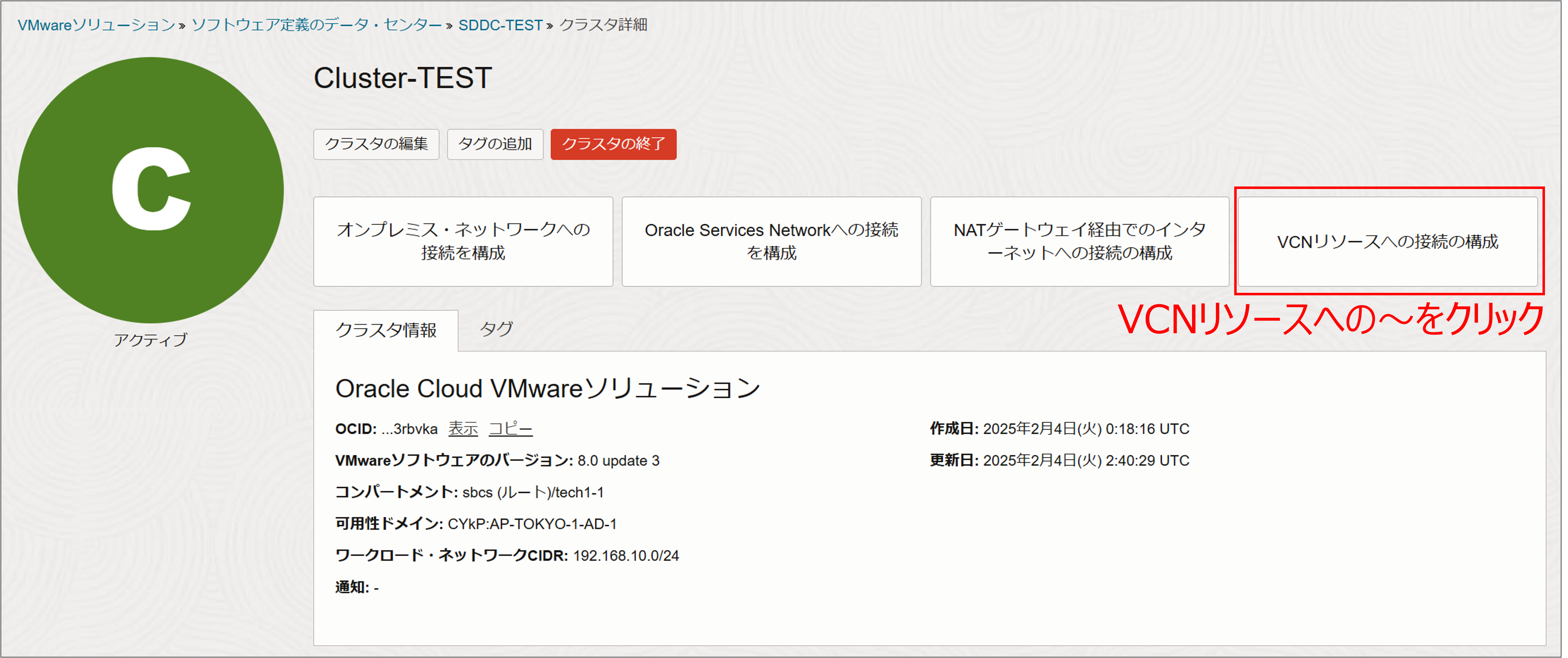Click 表示 link next to OCID

point(463,429)
